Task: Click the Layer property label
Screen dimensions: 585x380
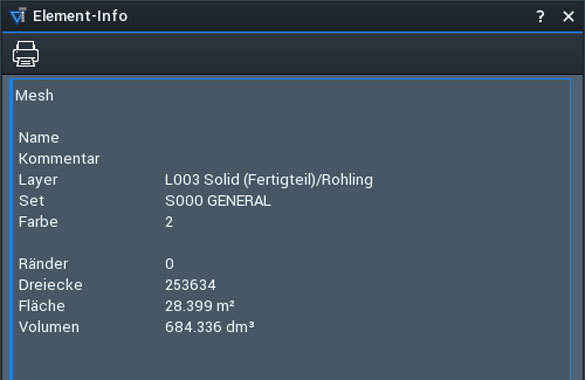Action: tap(38, 180)
